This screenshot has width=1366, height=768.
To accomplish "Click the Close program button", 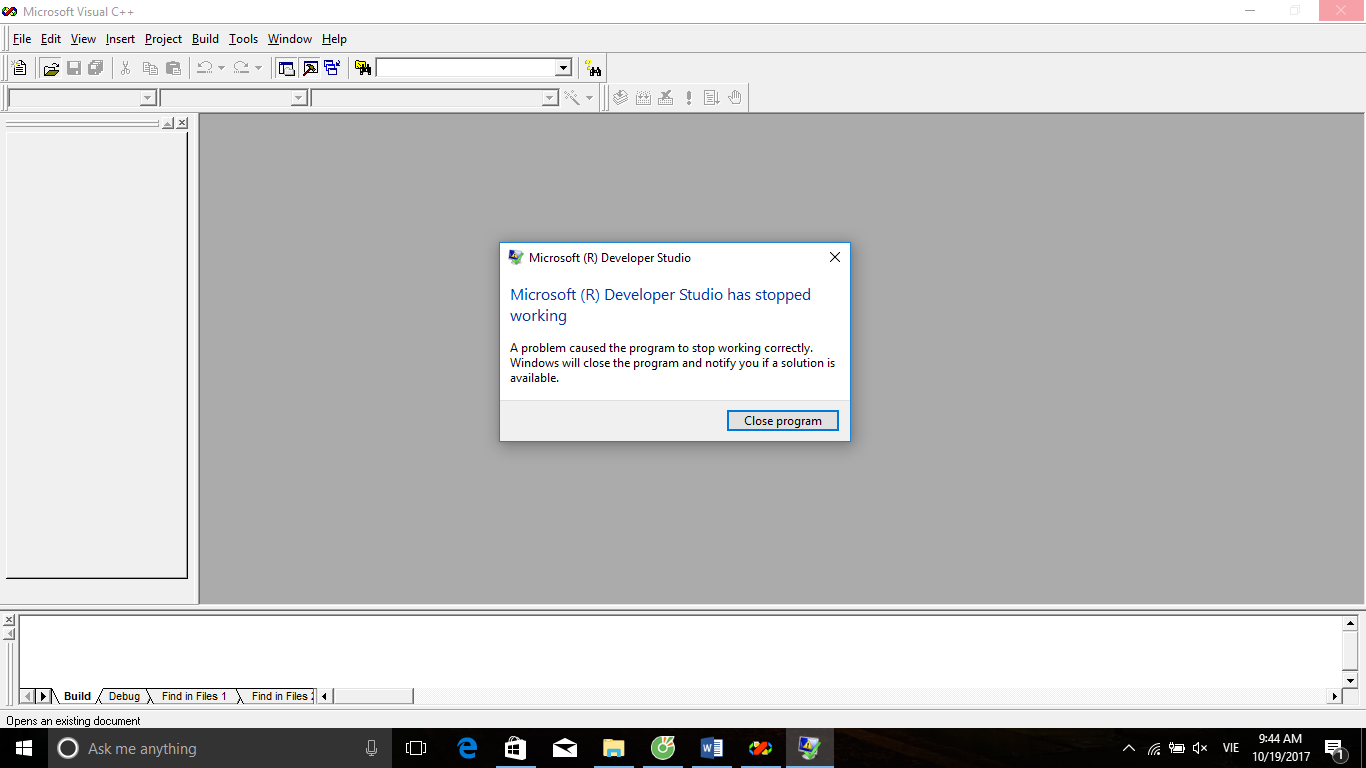I will [x=783, y=421].
